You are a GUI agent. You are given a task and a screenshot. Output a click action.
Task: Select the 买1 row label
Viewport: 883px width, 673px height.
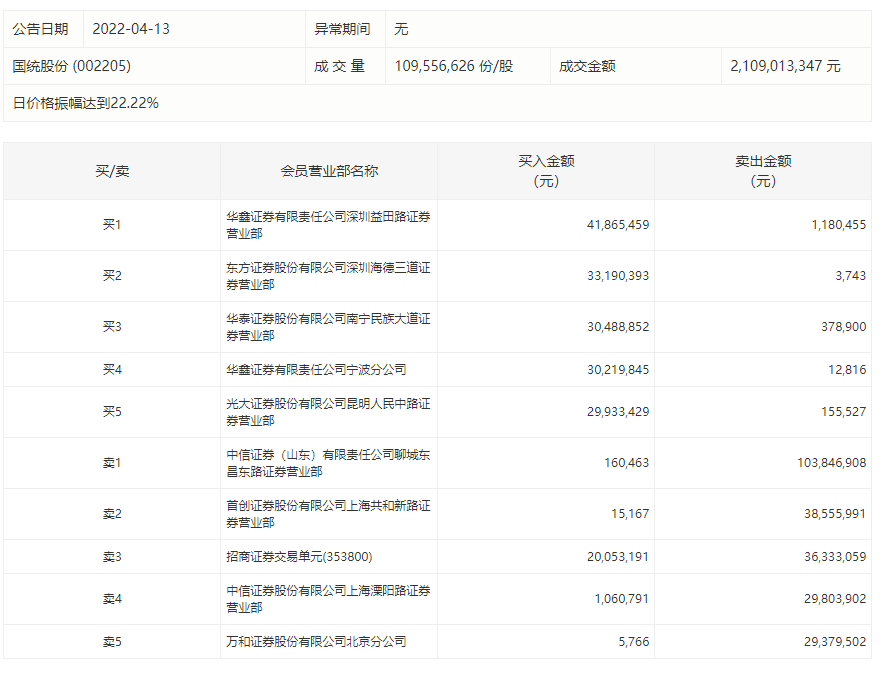pyautogui.click(x=111, y=224)
